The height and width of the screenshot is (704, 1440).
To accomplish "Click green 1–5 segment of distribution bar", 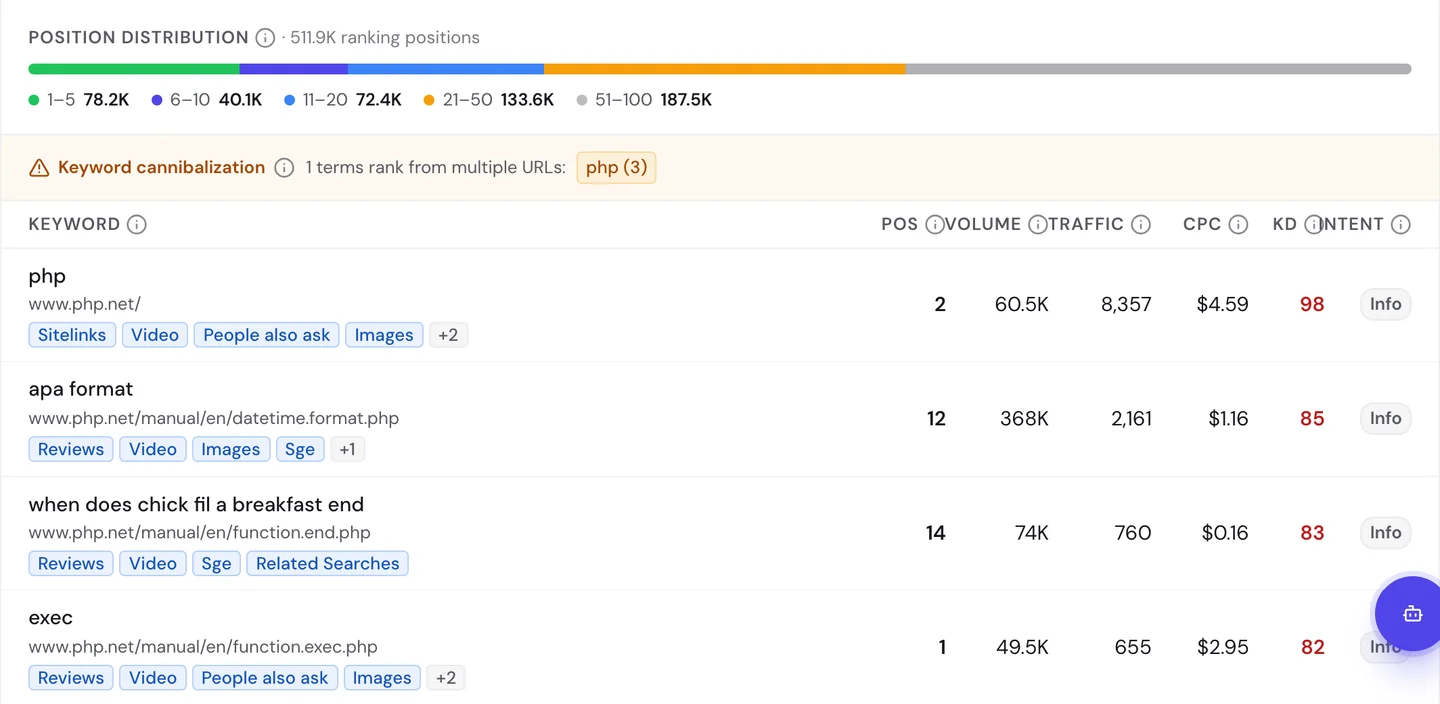I will pos(134,69).
